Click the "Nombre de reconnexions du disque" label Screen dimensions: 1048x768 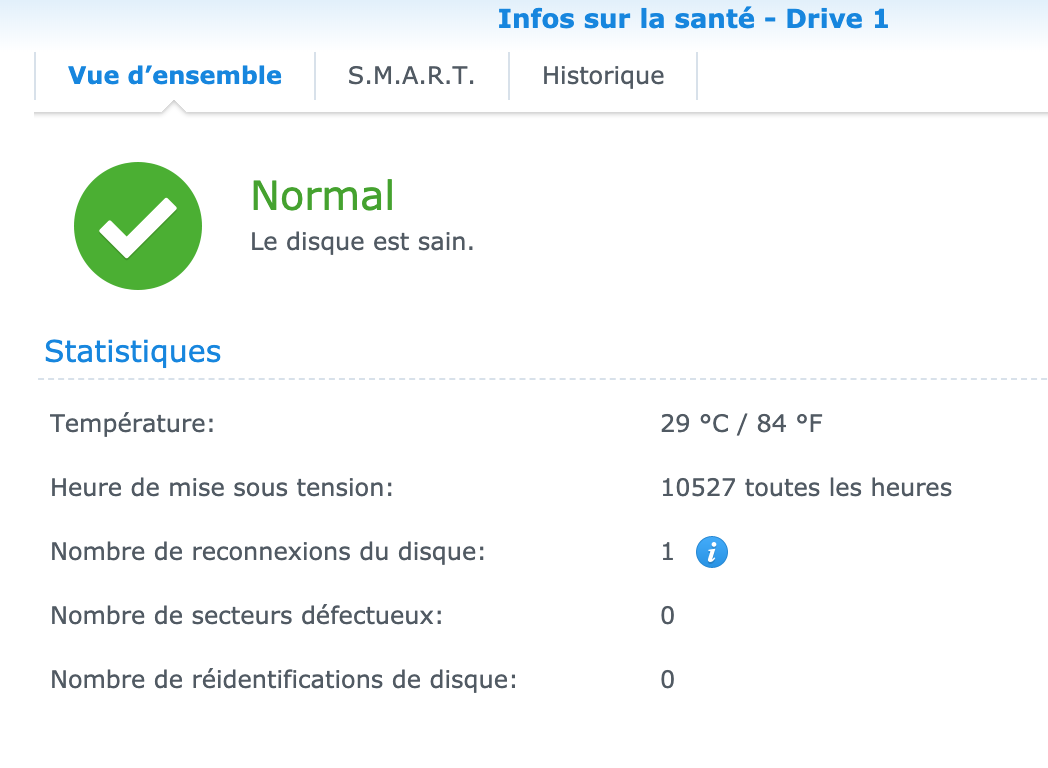268,552
